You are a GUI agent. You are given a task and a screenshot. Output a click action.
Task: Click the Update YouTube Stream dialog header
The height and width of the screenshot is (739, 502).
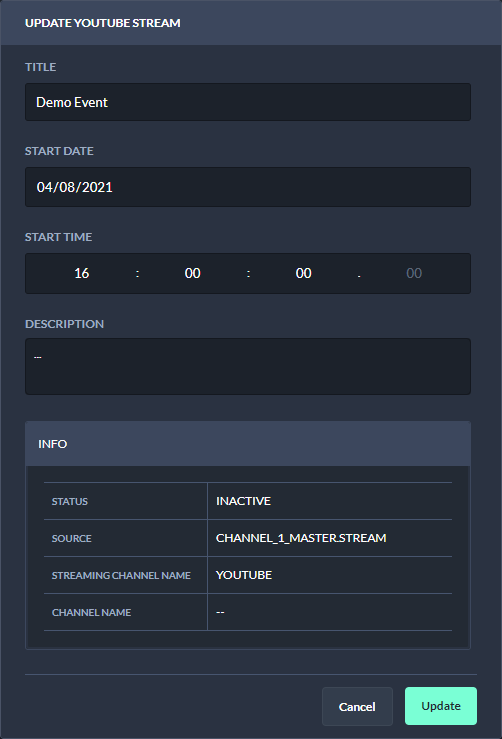[251, 23]
